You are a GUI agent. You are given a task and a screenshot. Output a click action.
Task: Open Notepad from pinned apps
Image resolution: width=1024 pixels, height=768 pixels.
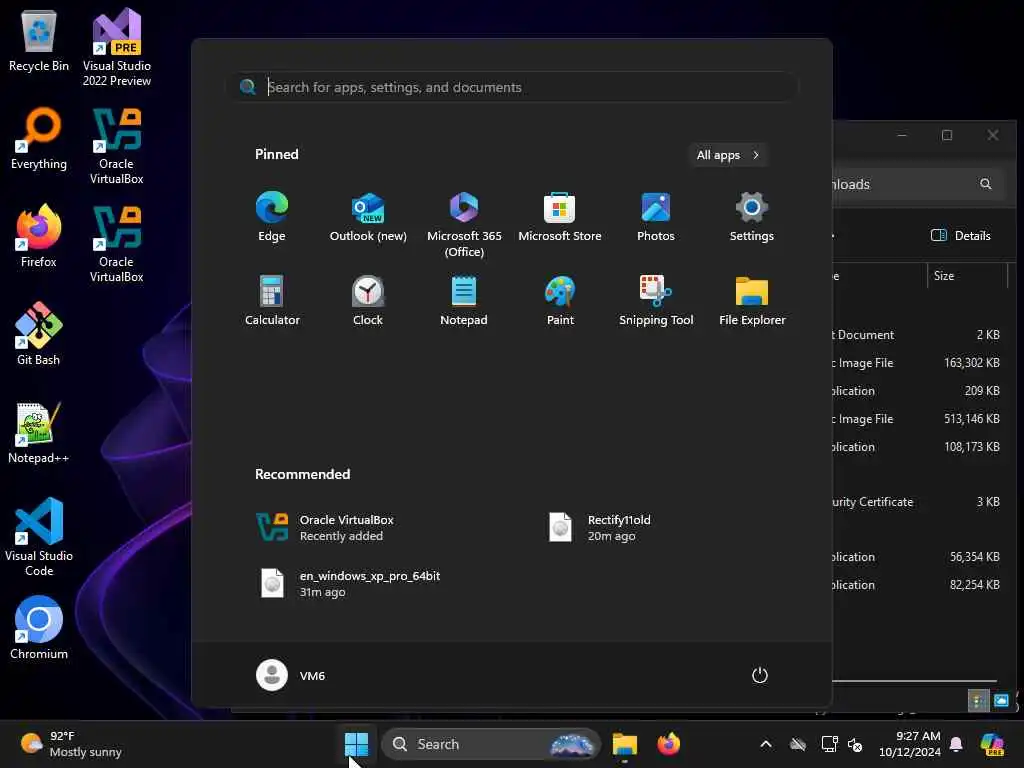point(464,300)
